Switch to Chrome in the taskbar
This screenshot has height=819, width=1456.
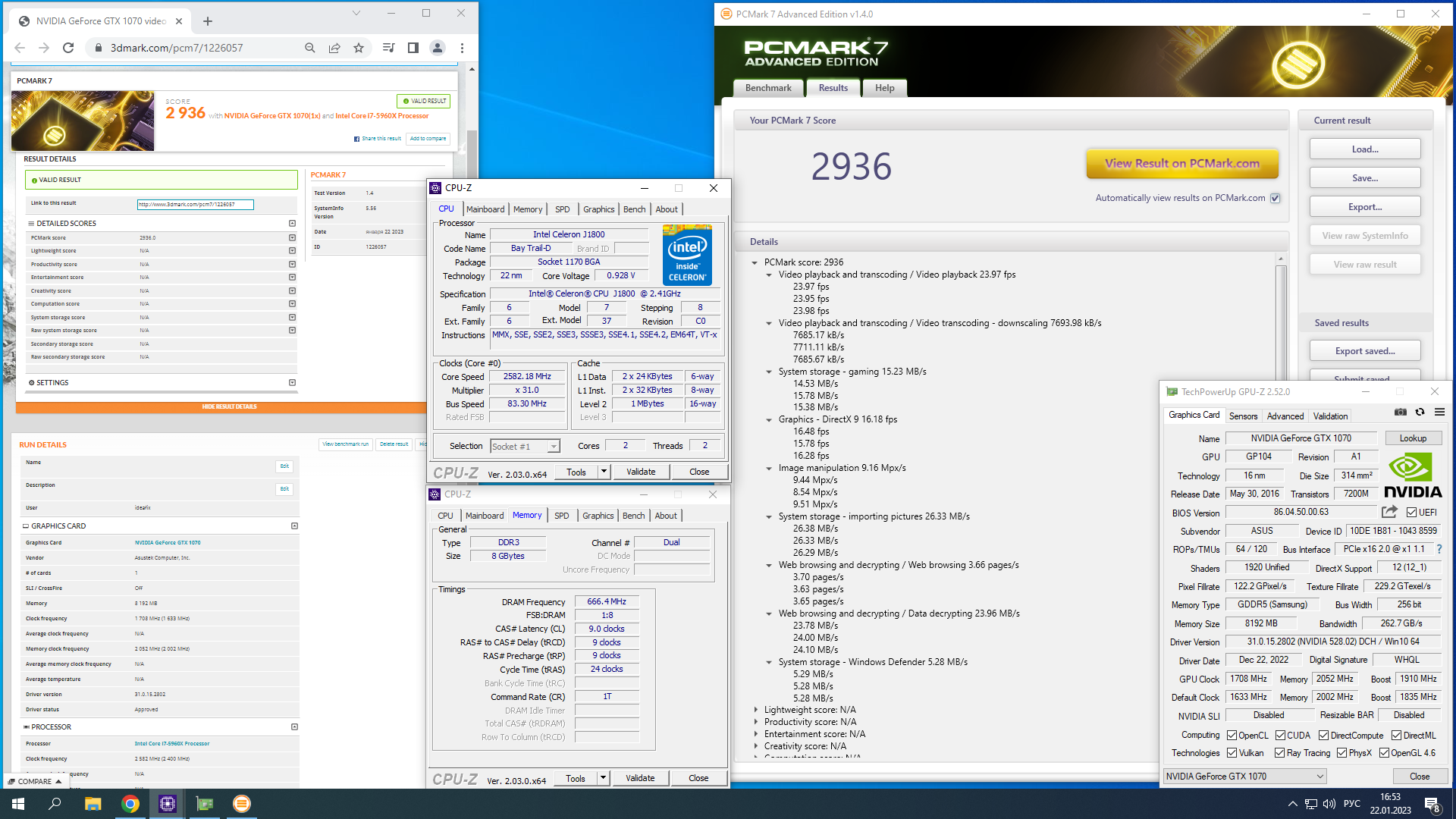[130, 804]
